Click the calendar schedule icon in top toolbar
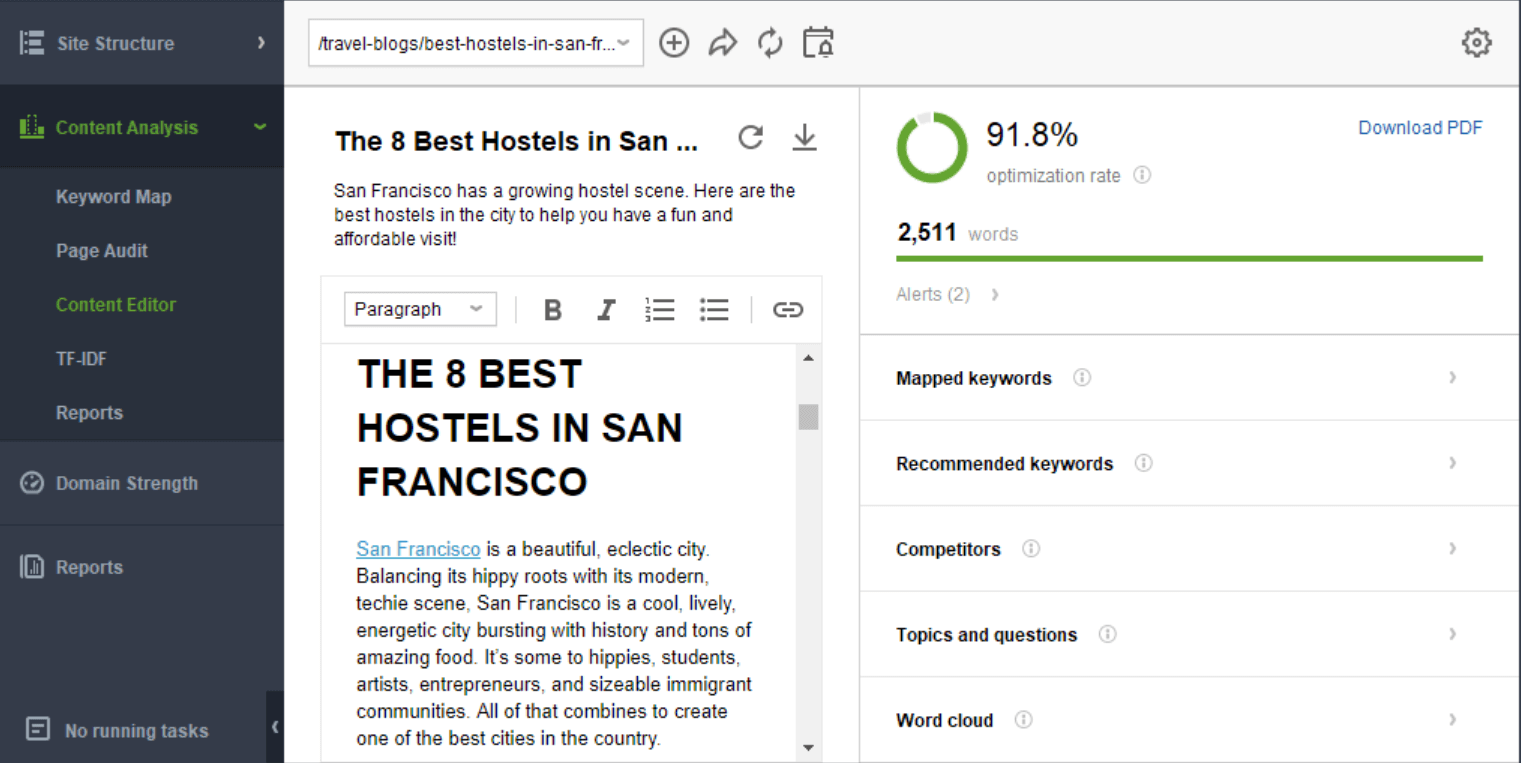 click(818, 43)
